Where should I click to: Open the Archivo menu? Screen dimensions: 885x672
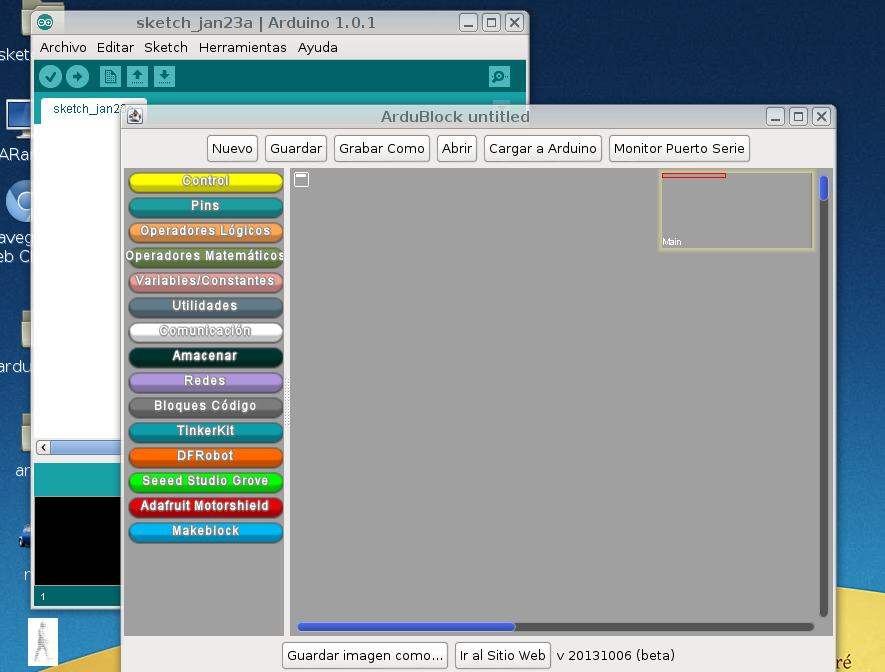click(63, 47)
